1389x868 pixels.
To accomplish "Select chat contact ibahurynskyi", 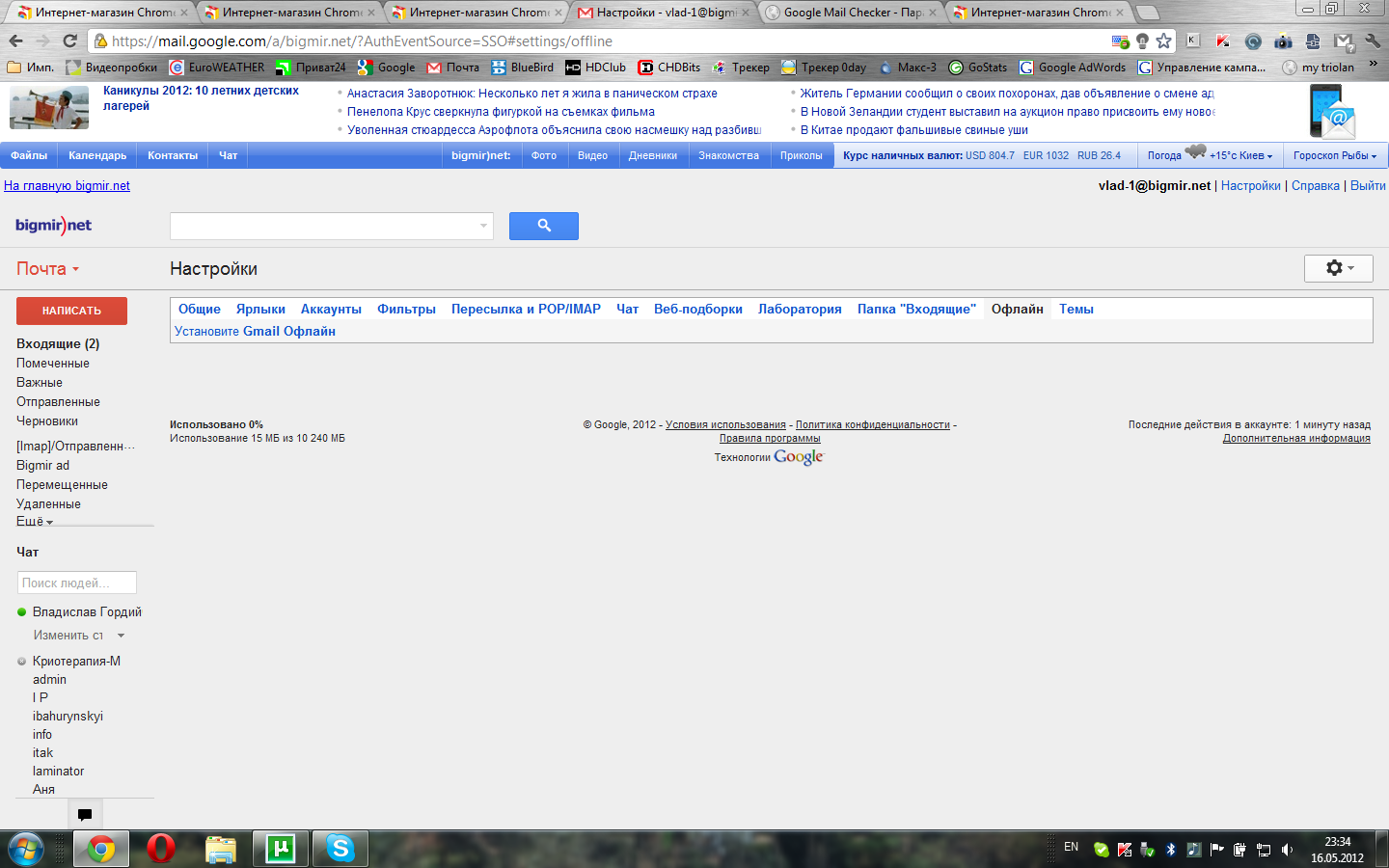I will (x=68, y=716).
